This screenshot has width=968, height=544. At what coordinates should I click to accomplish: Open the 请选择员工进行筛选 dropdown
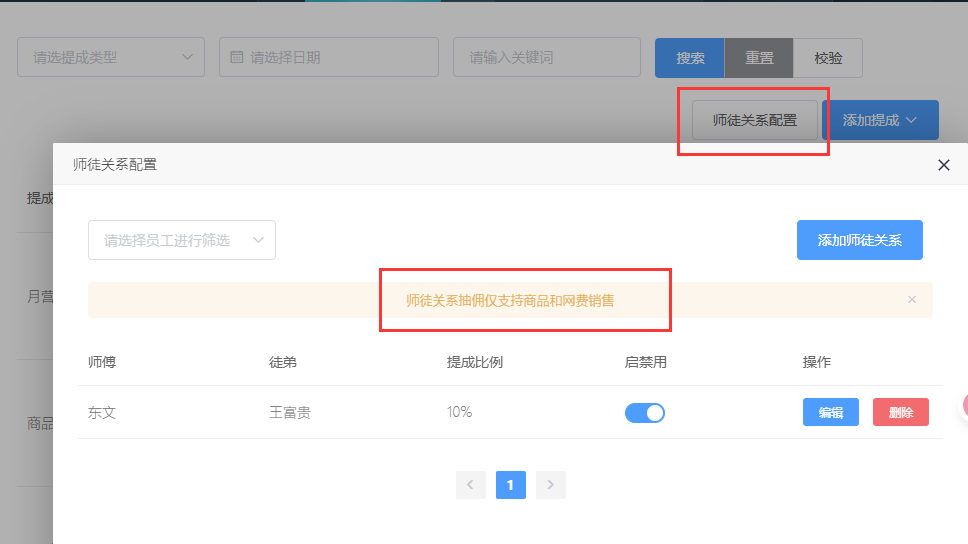(182, 240)
